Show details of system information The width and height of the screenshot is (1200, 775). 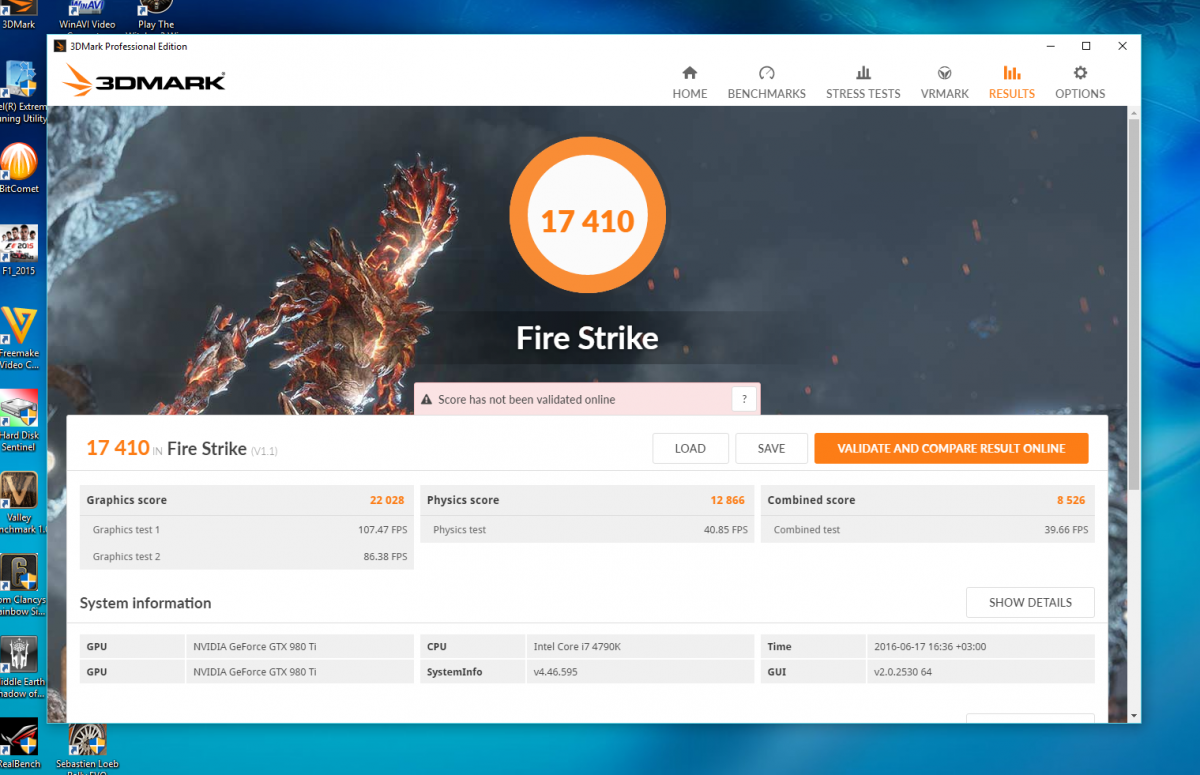1030,602
